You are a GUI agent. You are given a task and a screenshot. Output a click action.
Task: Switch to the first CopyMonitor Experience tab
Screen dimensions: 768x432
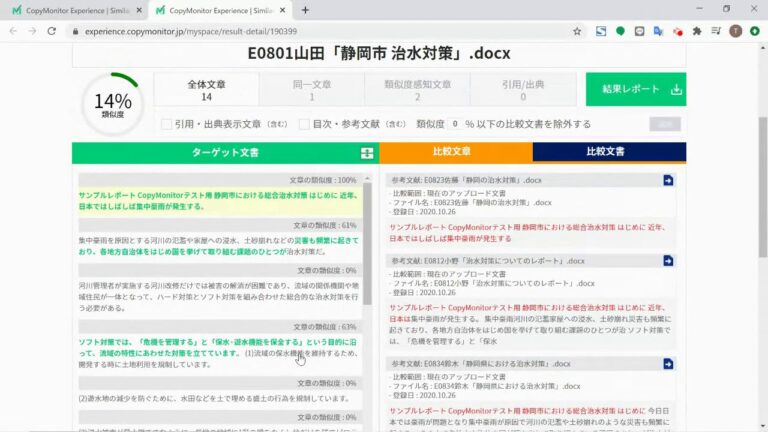[77, 10]
